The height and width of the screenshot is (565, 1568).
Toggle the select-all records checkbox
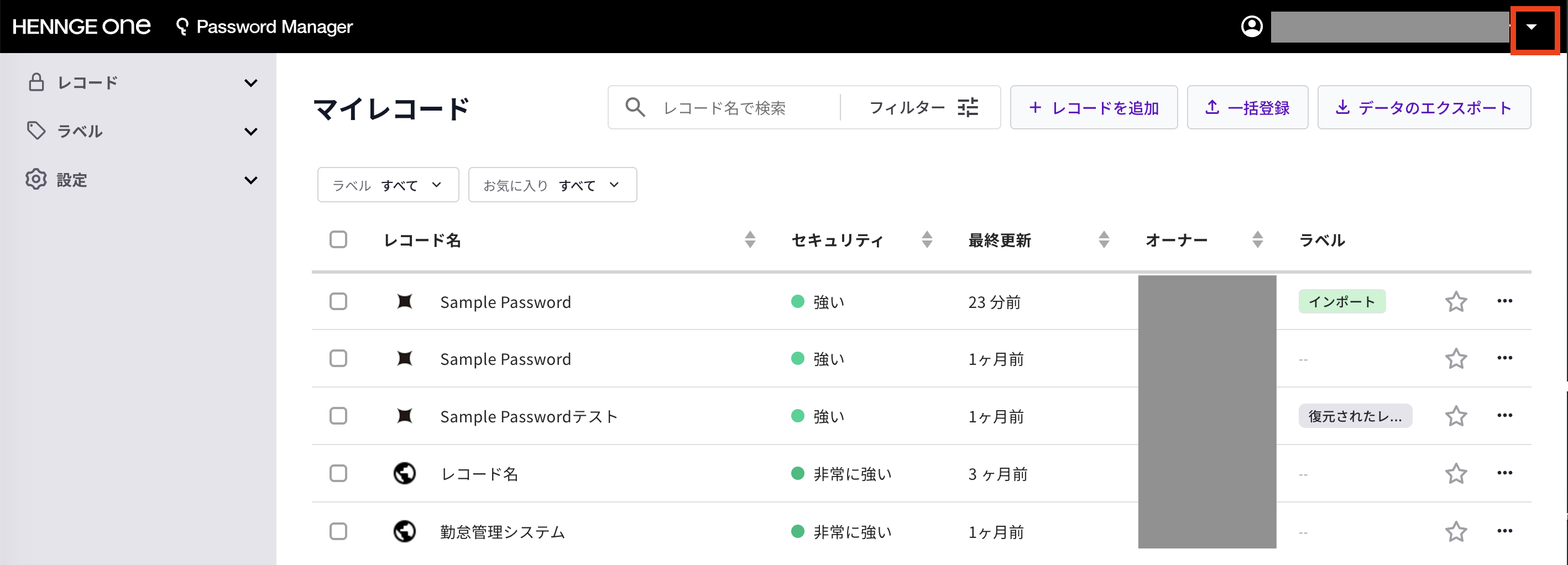tap(338, 239)
